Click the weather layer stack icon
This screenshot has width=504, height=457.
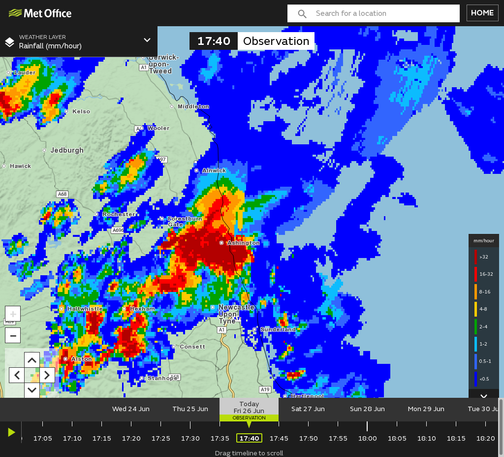coord(10,42)
